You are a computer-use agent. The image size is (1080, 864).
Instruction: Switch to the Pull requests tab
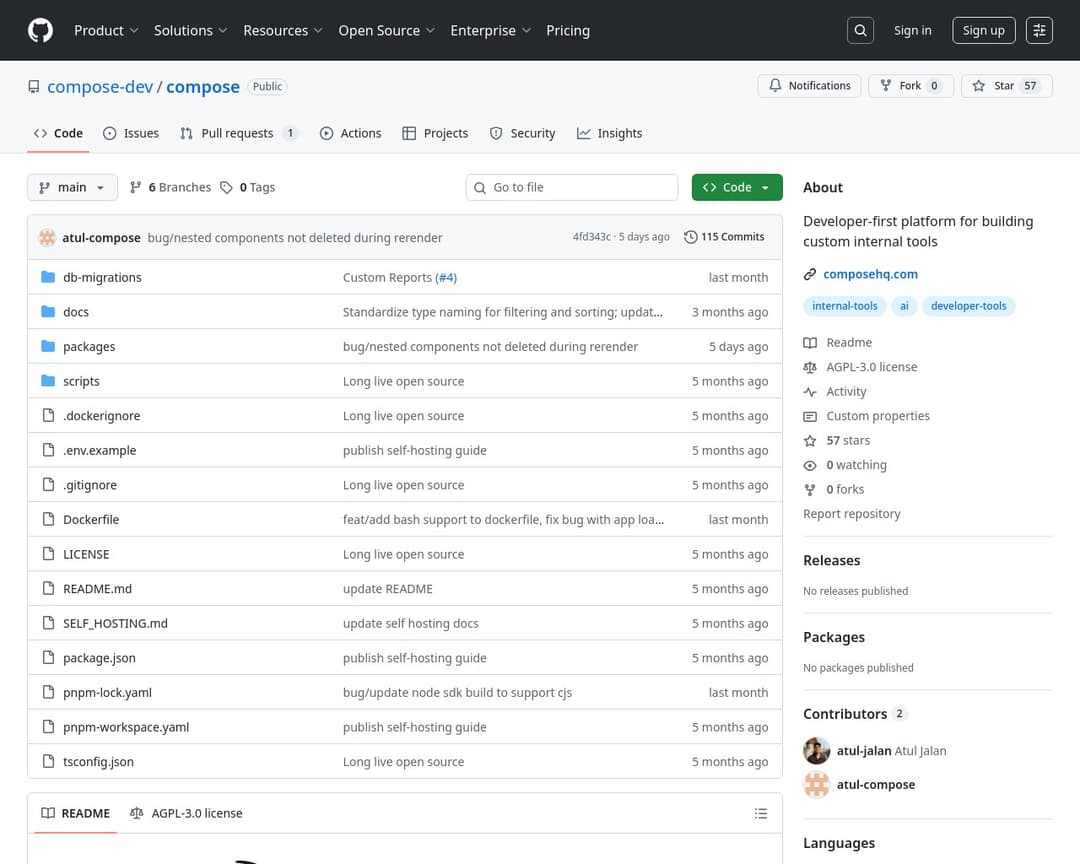coord(237,133)
